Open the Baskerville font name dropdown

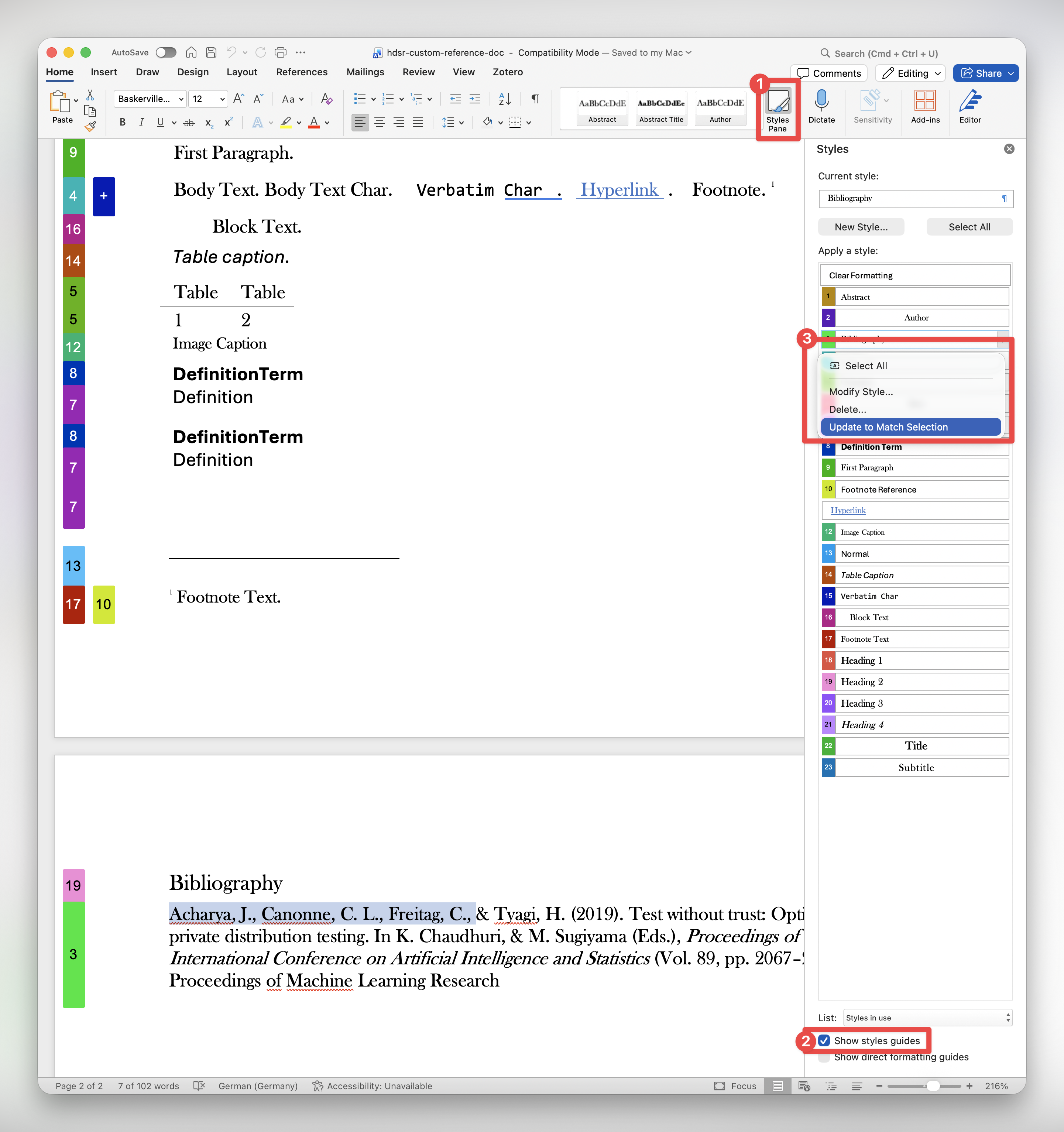point(181,99)
